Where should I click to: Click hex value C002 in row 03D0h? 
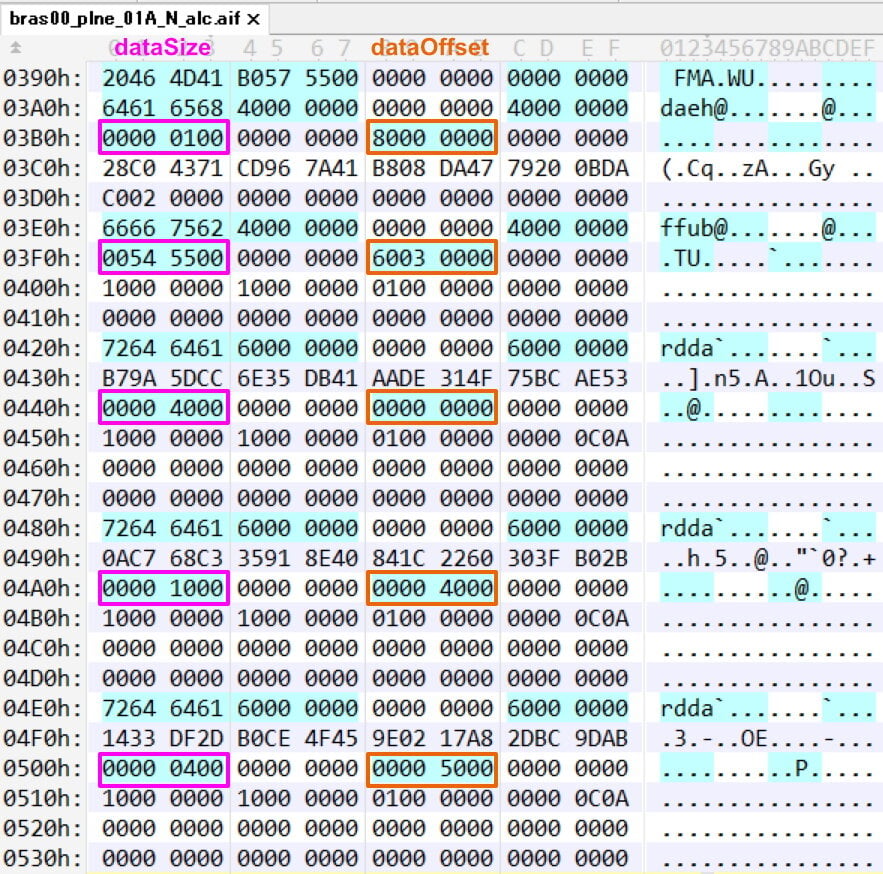pos(129,198)
